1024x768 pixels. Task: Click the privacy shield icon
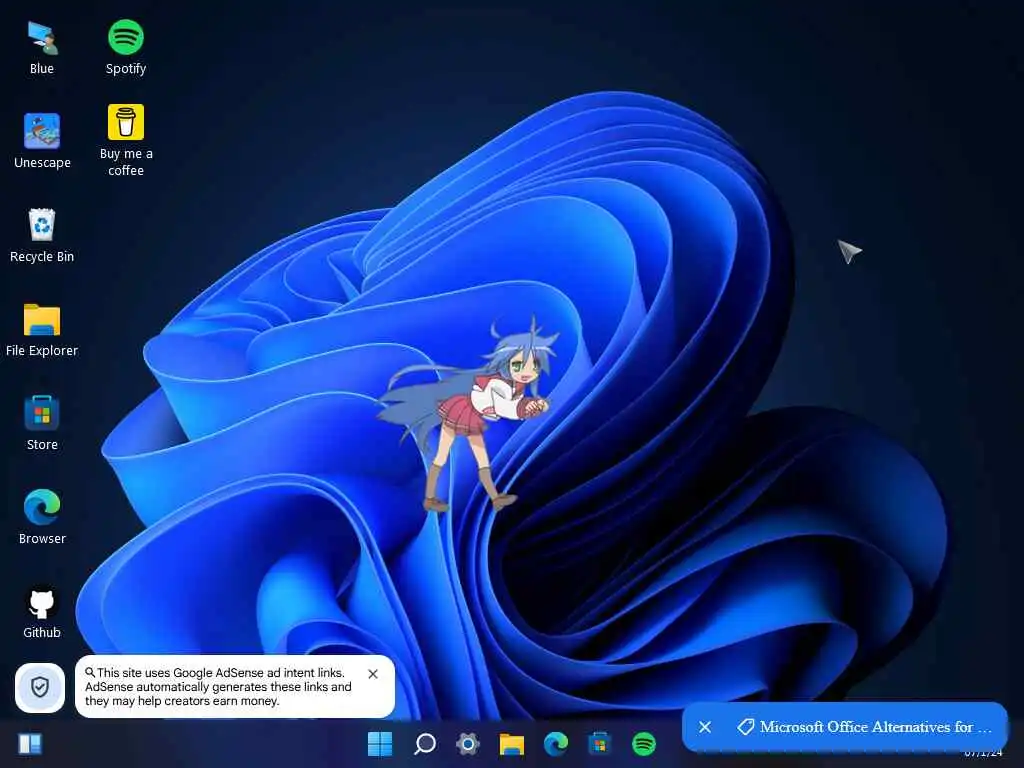point(40,687)
